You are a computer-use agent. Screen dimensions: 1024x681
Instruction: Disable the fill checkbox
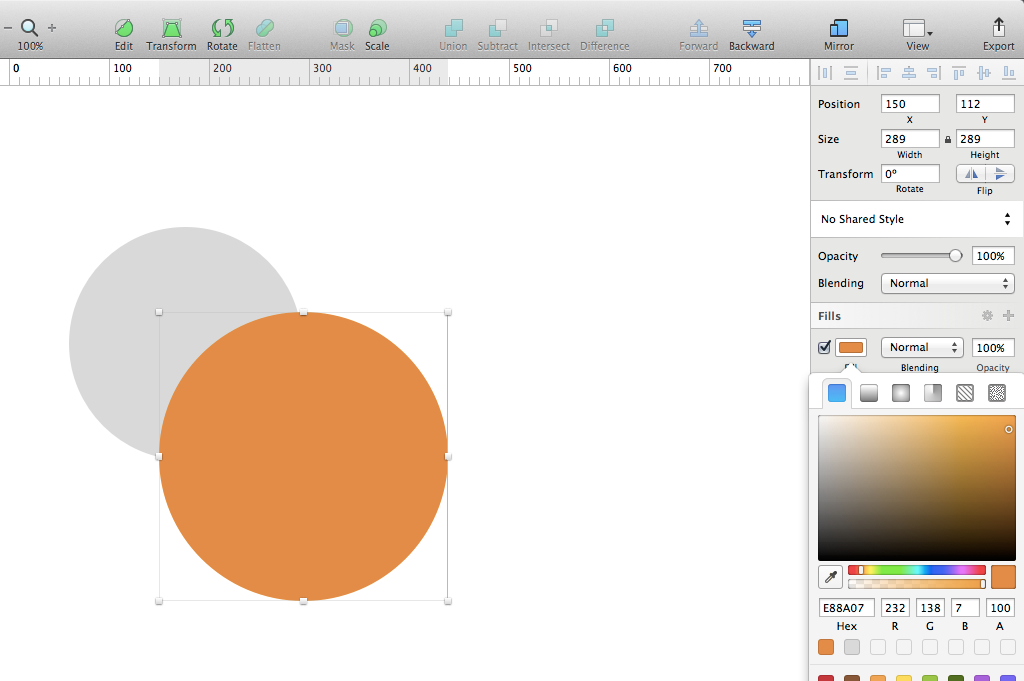pyautogui.click(x=824, y=347)
